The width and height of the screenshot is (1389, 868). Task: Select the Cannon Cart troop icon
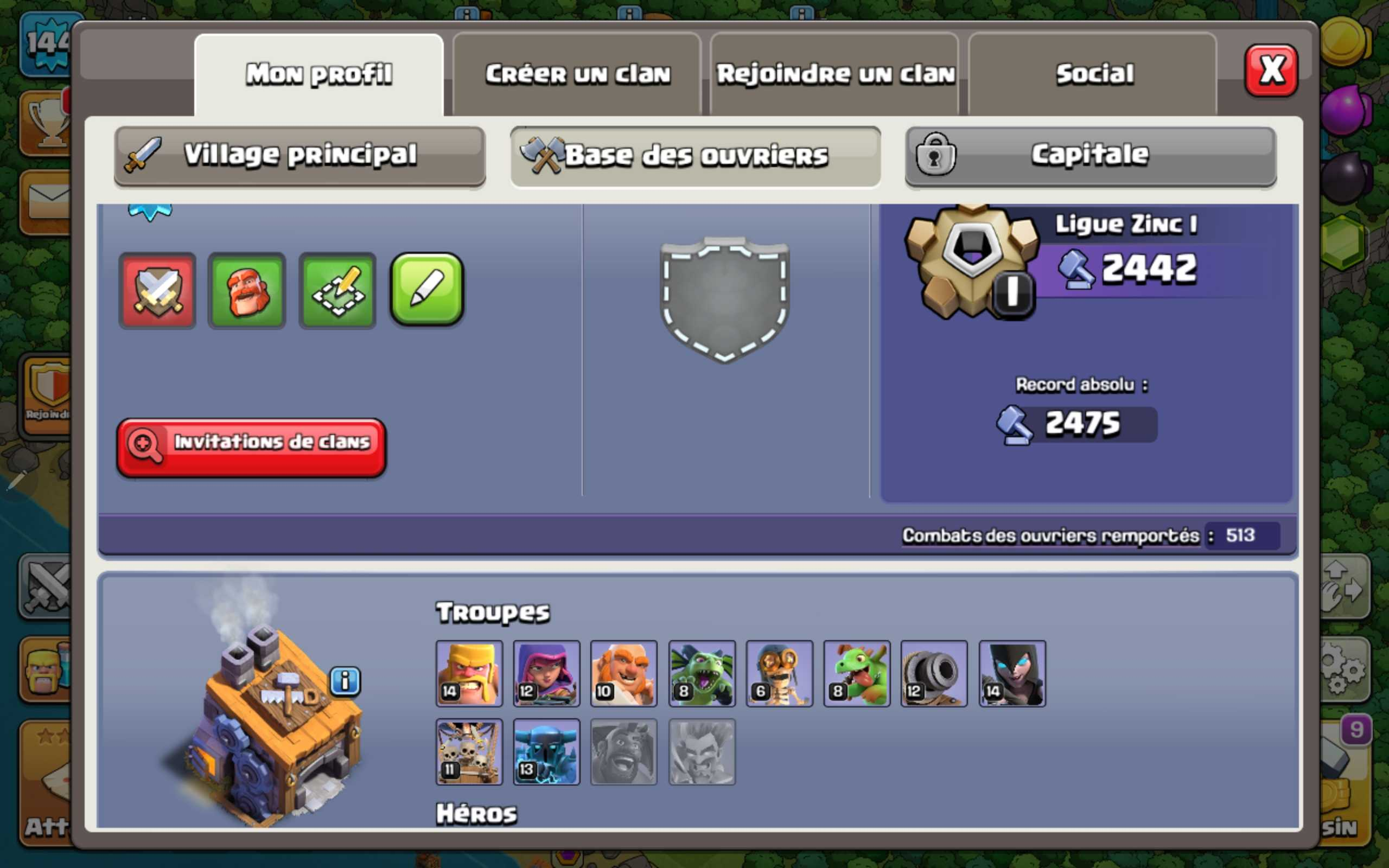coord(934,673)
